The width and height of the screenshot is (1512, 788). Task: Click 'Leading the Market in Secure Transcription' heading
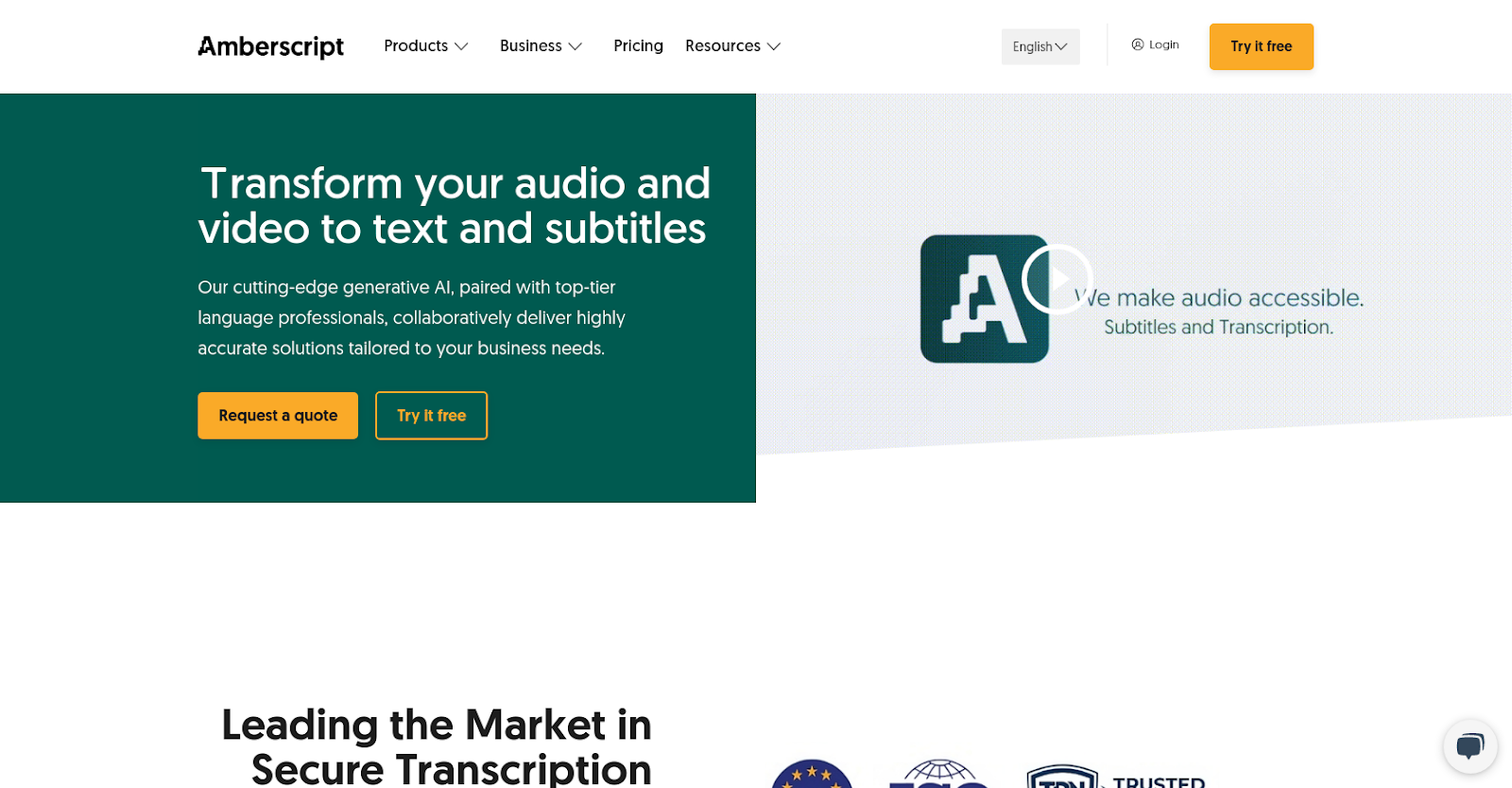pyautogui.click(x=437, y=746)
